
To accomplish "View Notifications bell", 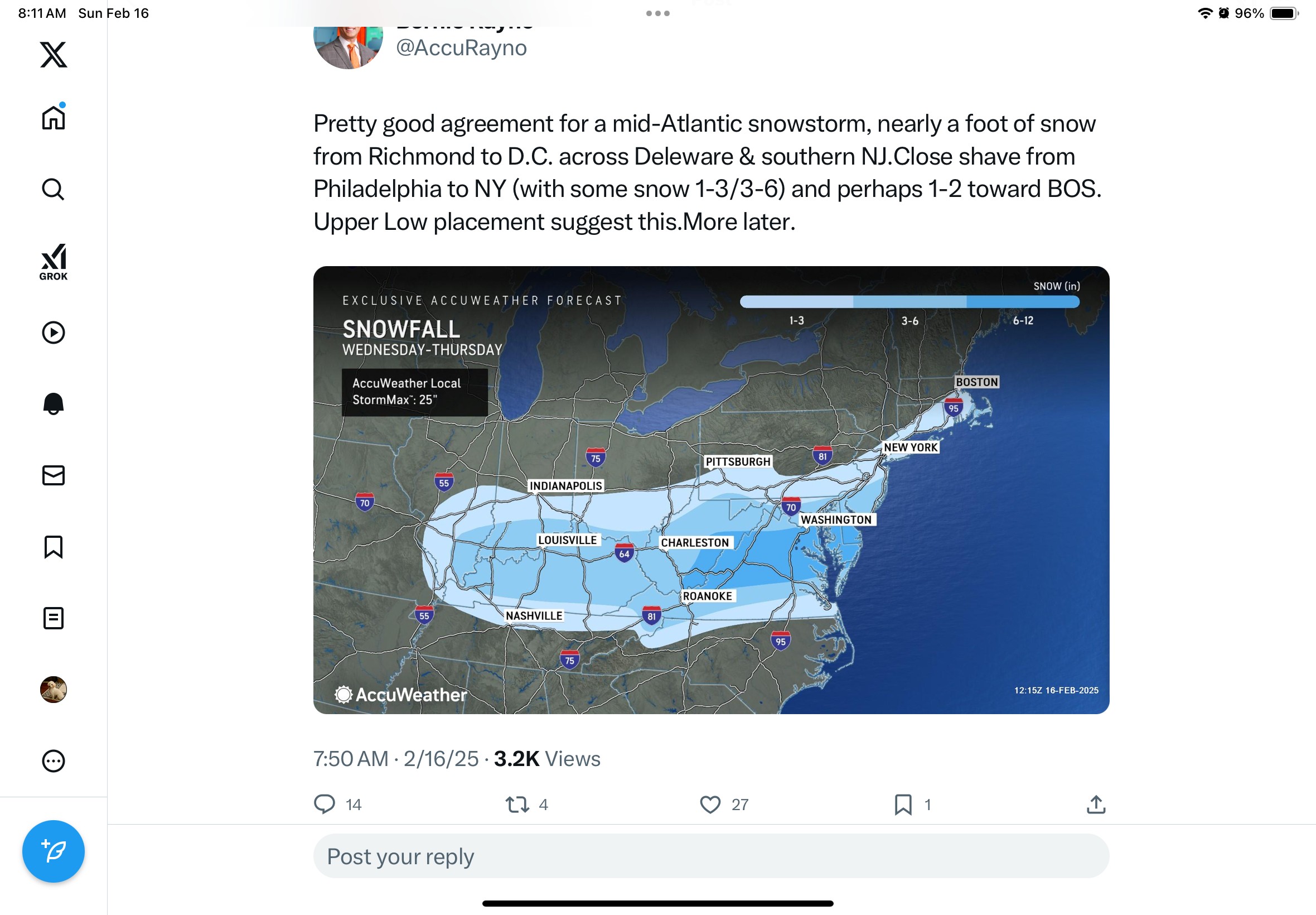I will pyautogui.click(x=54, y=403).
